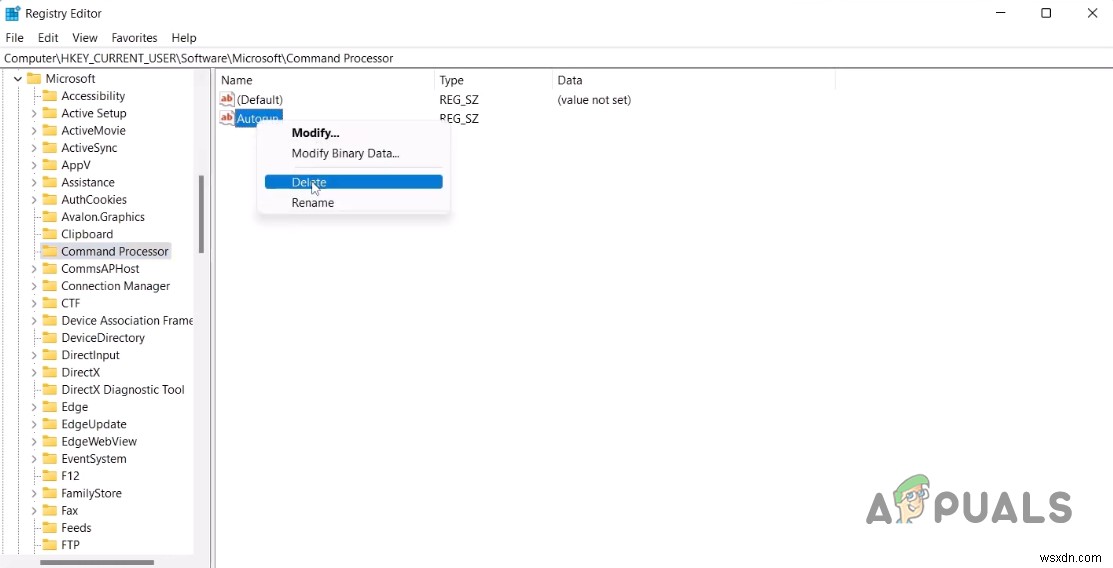Click the DeviceDirectory folder icon

(49, 338)
